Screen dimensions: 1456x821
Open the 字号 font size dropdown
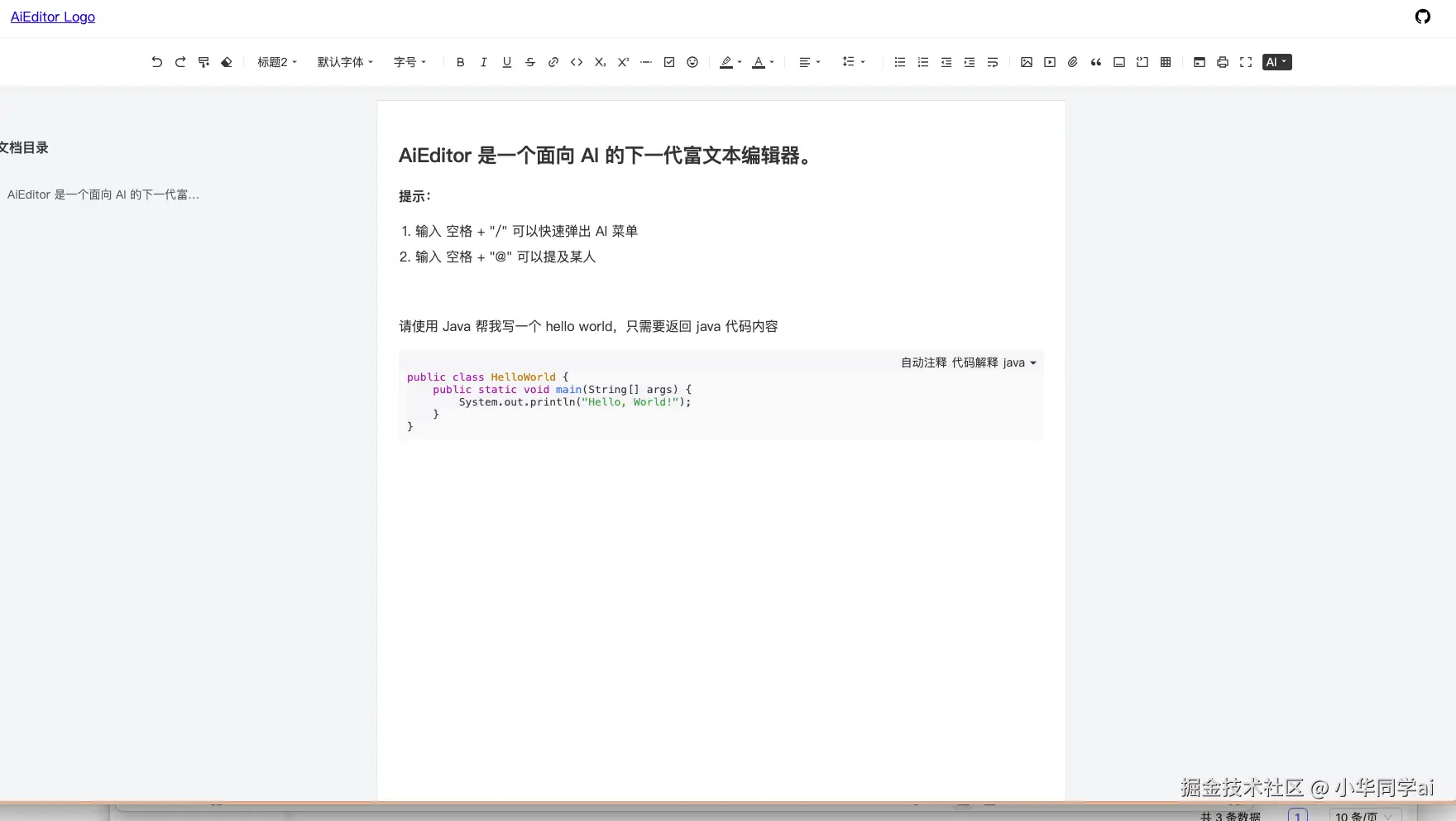410,62
